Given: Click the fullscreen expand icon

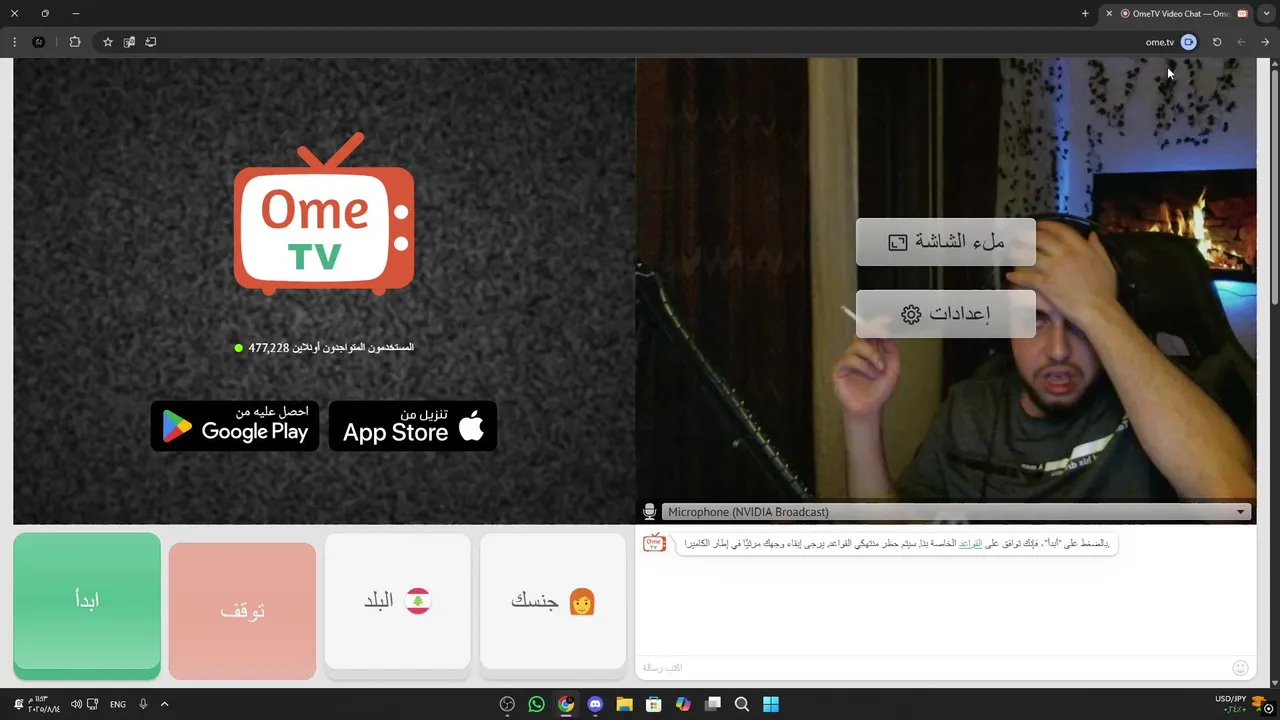Looking at the screenshot, I should coord(898,242).
